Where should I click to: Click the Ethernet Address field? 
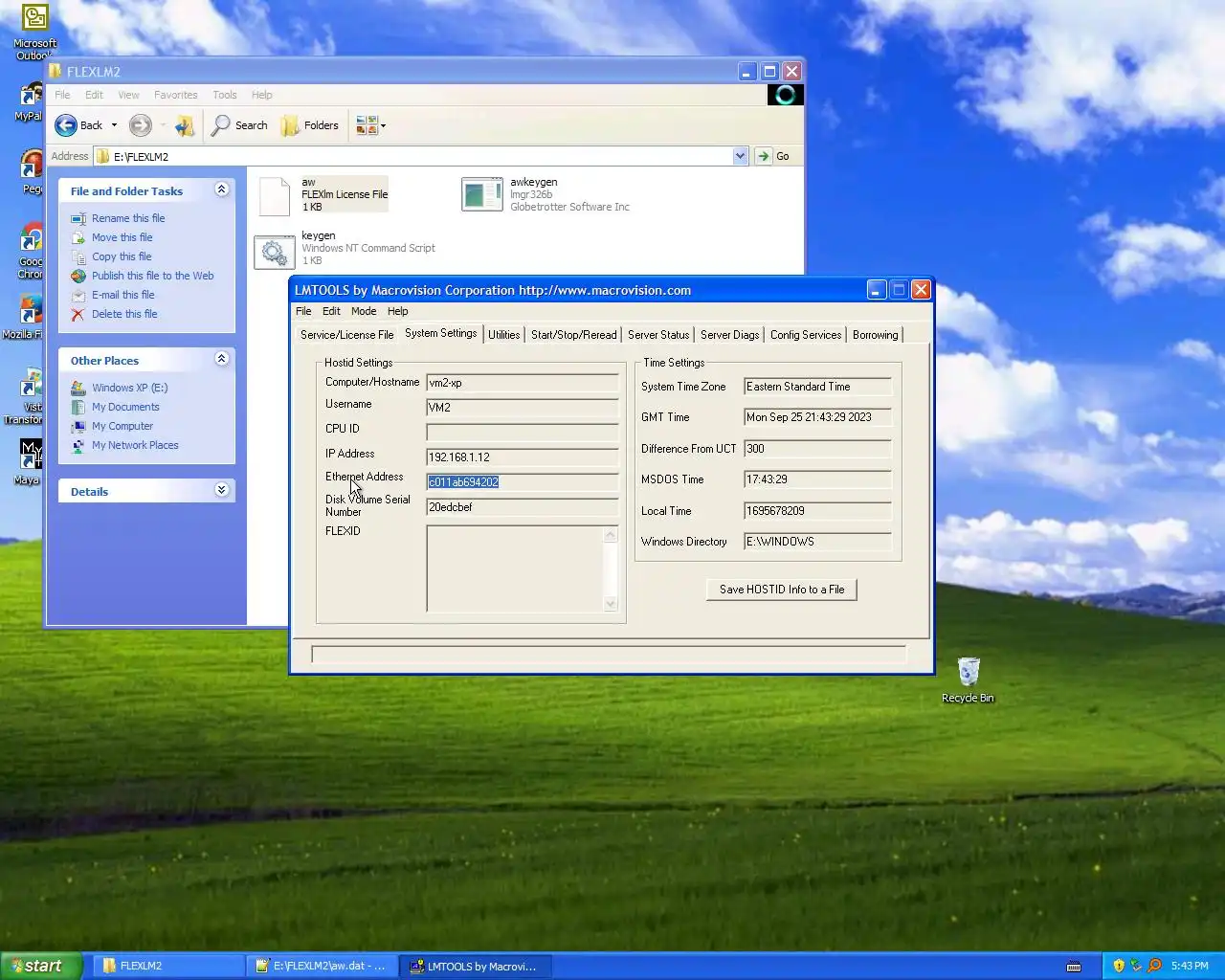pos(523,482)
